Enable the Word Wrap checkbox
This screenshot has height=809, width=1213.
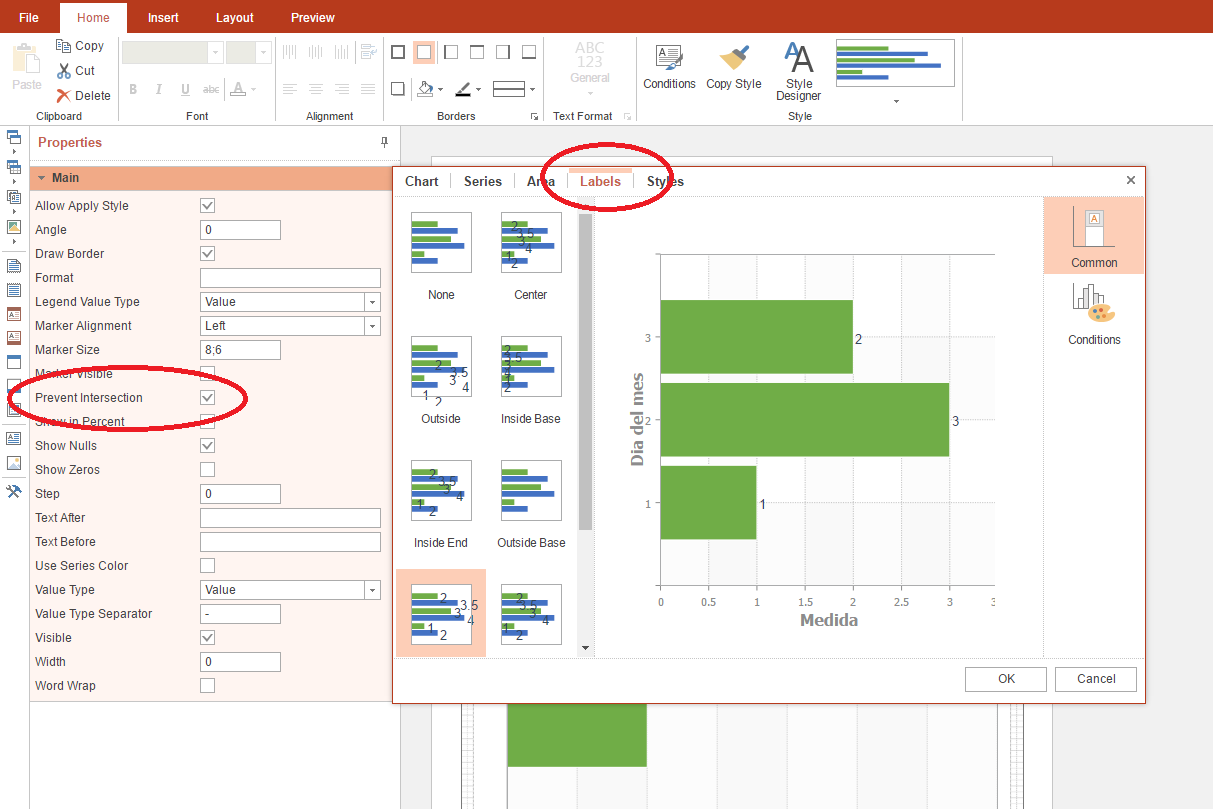(x=208, y=686)
